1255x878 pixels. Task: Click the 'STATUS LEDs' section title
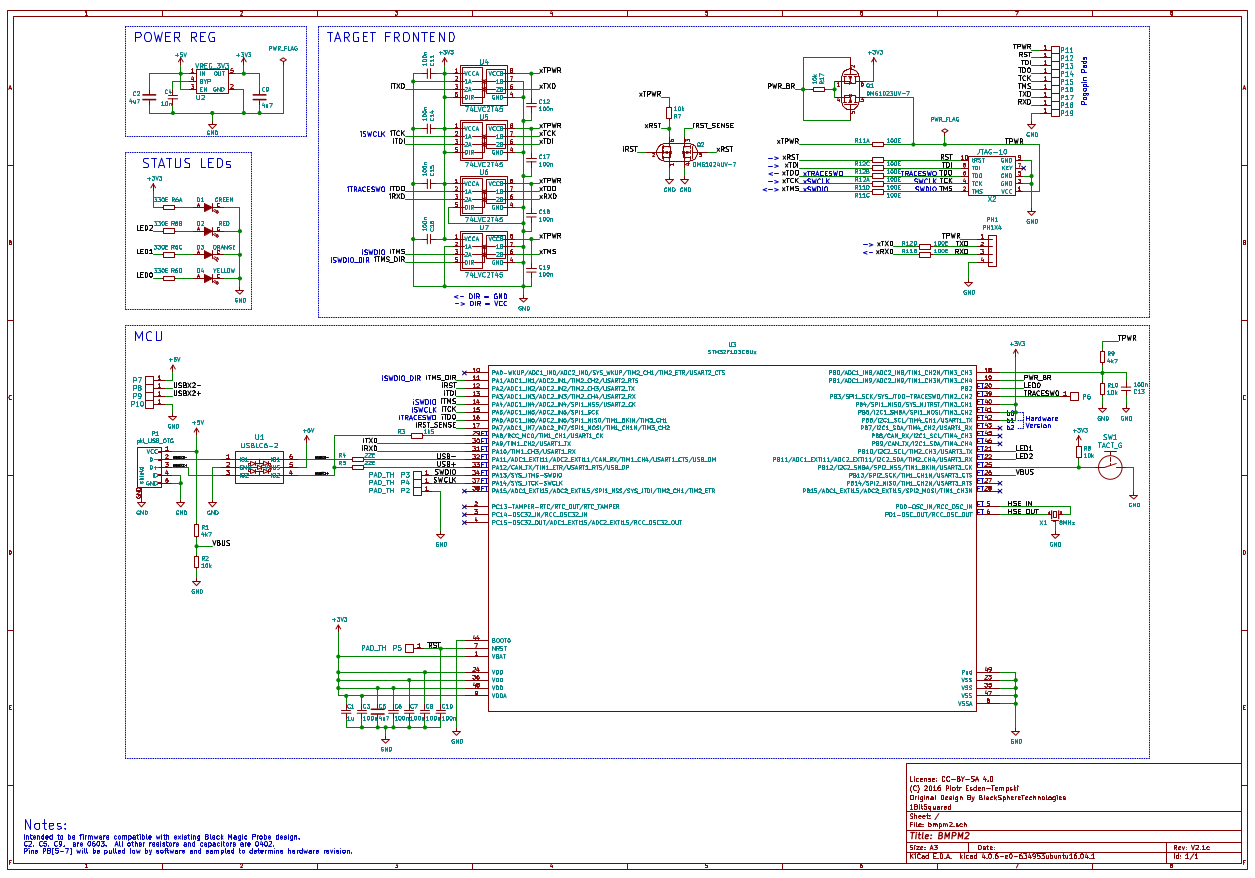(186, 163)
